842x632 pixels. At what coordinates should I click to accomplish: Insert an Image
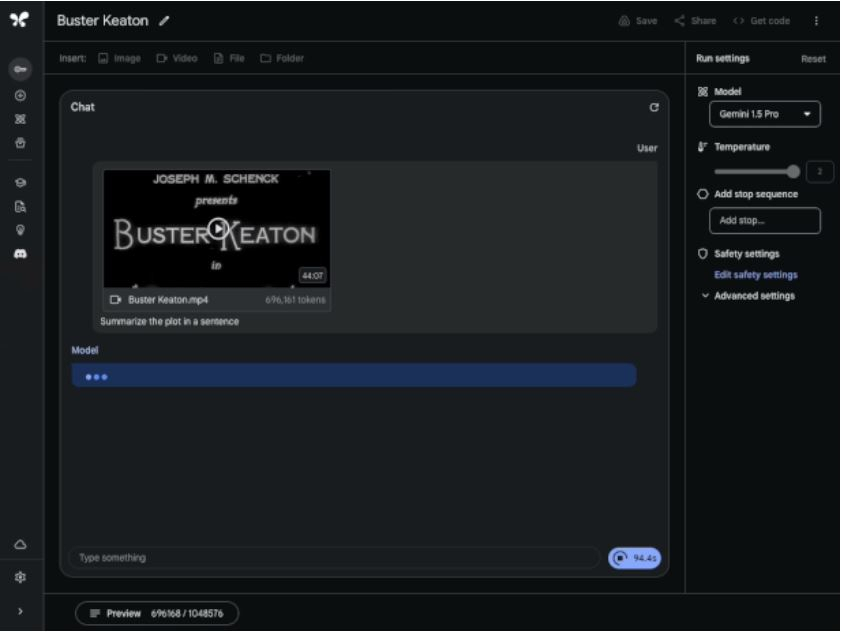point(119,58)
